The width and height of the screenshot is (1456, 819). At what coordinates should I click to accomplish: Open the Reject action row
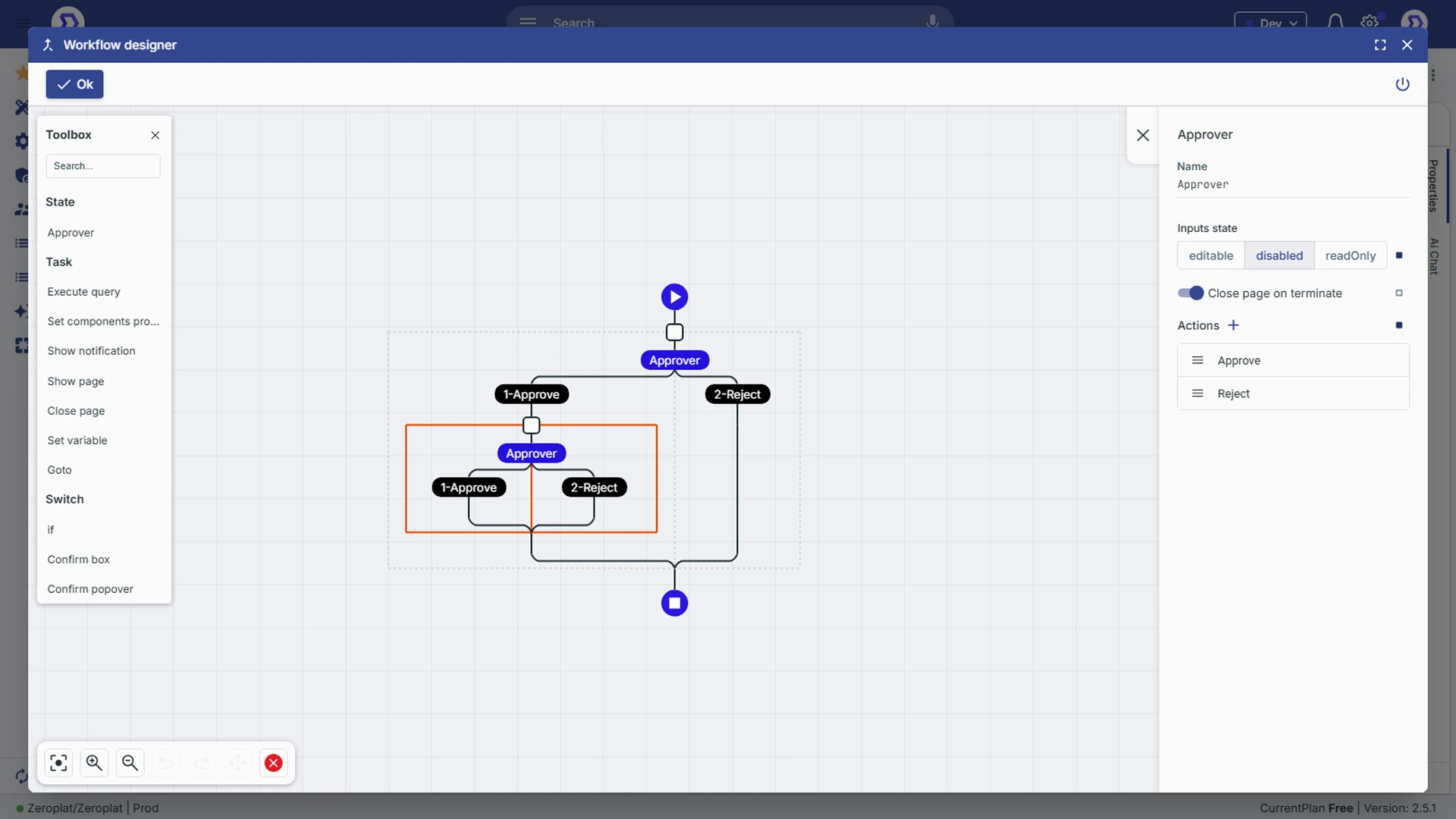coord(1293,394)
